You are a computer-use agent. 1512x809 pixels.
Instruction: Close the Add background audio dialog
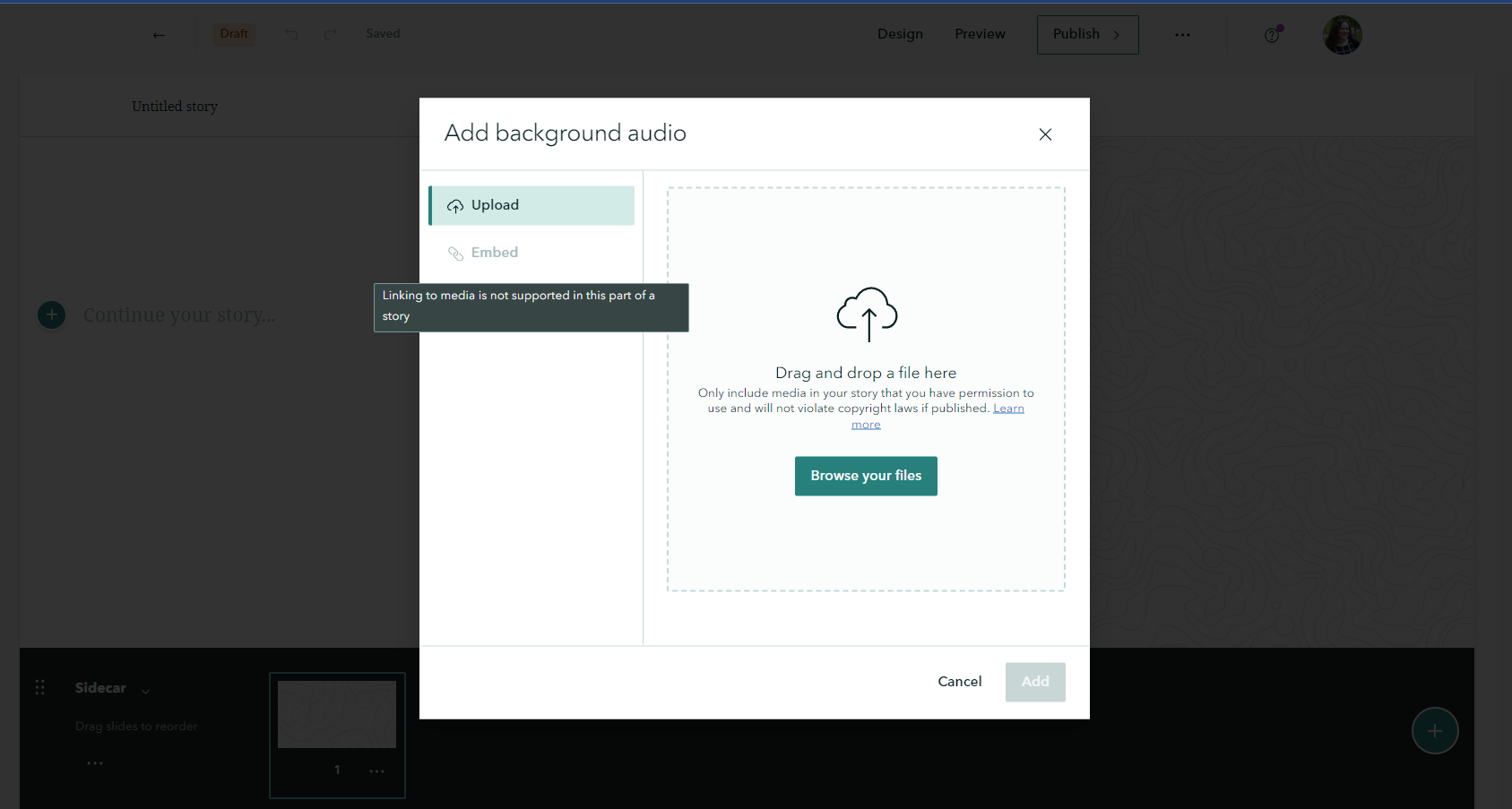[x=1045, y=134]
